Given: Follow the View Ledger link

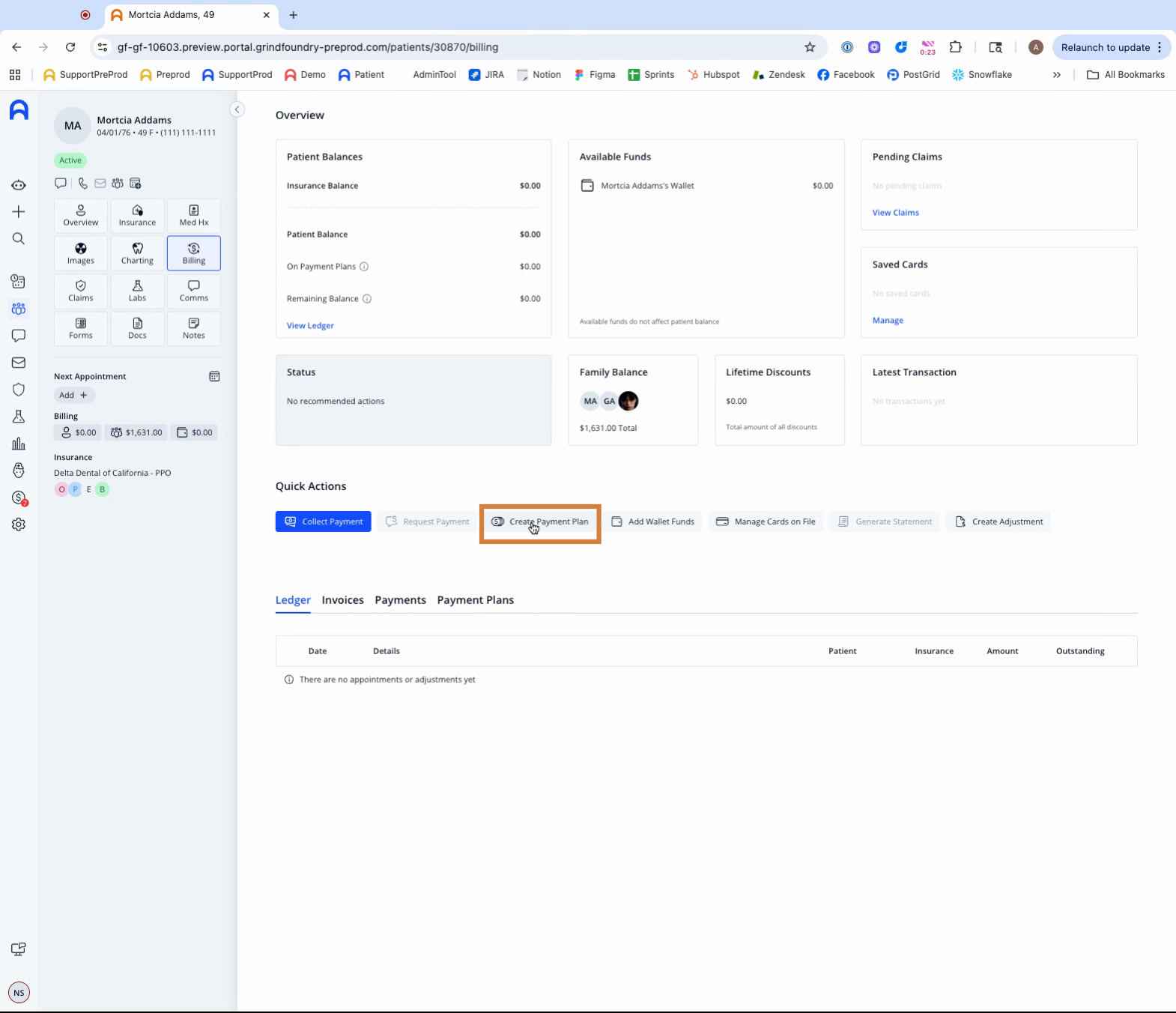Looking at the screenshot, I should click(x=310, y=326).
